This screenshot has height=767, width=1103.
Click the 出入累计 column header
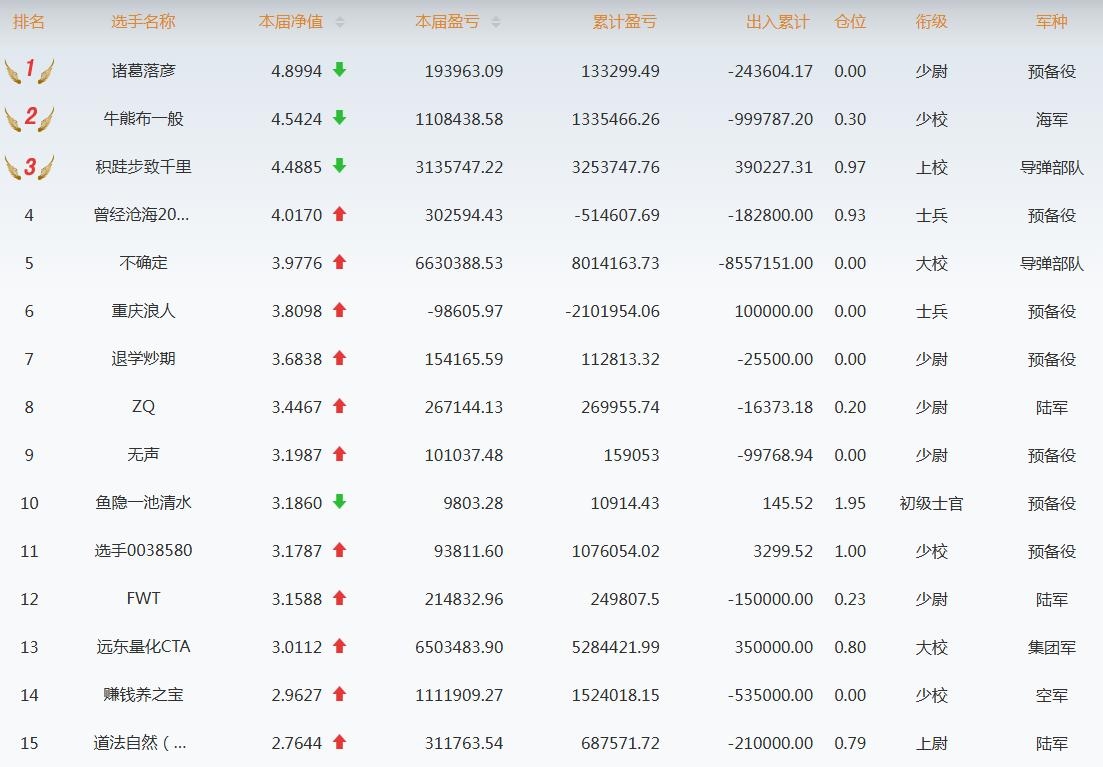tap(778, 22)
